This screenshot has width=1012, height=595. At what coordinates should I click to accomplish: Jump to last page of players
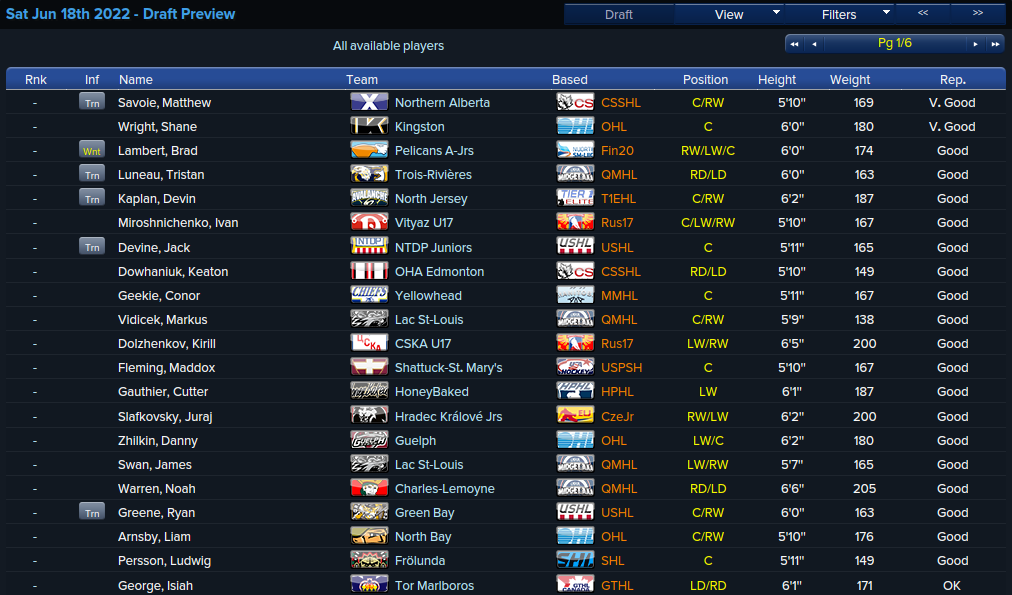(x=995, y=44)
